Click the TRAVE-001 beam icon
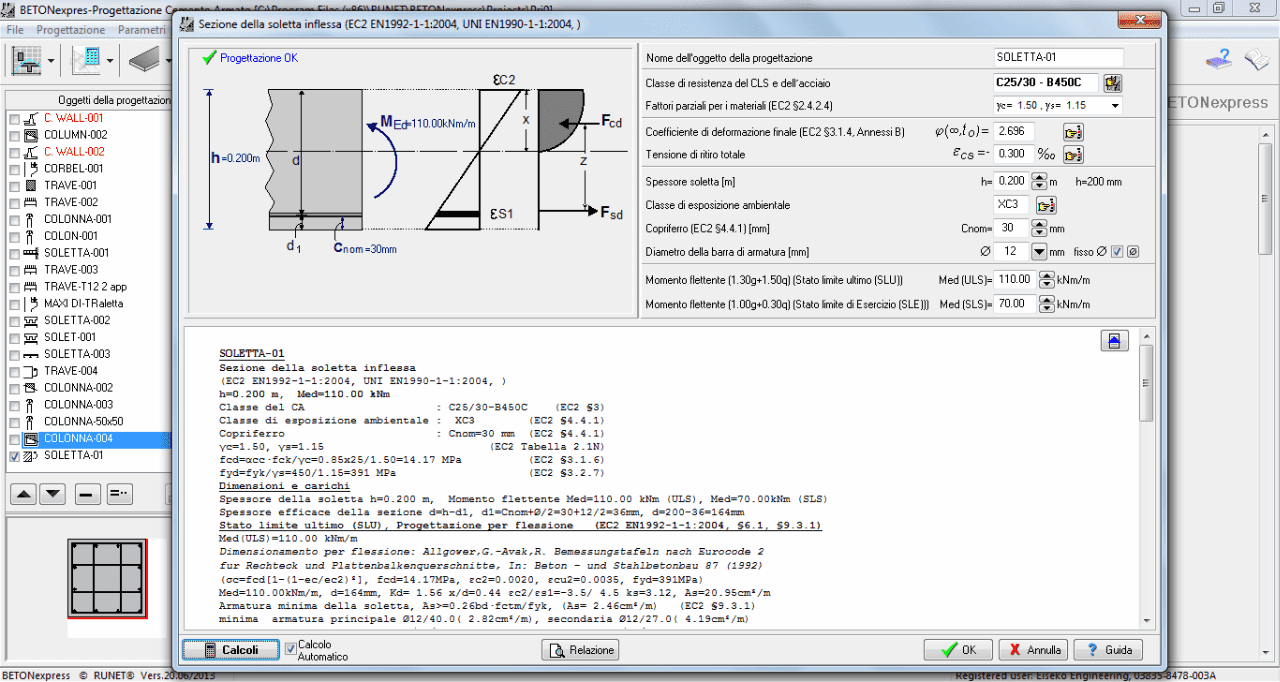The height and width of the screenshot is (682, 1280). [x=31, y=186]
